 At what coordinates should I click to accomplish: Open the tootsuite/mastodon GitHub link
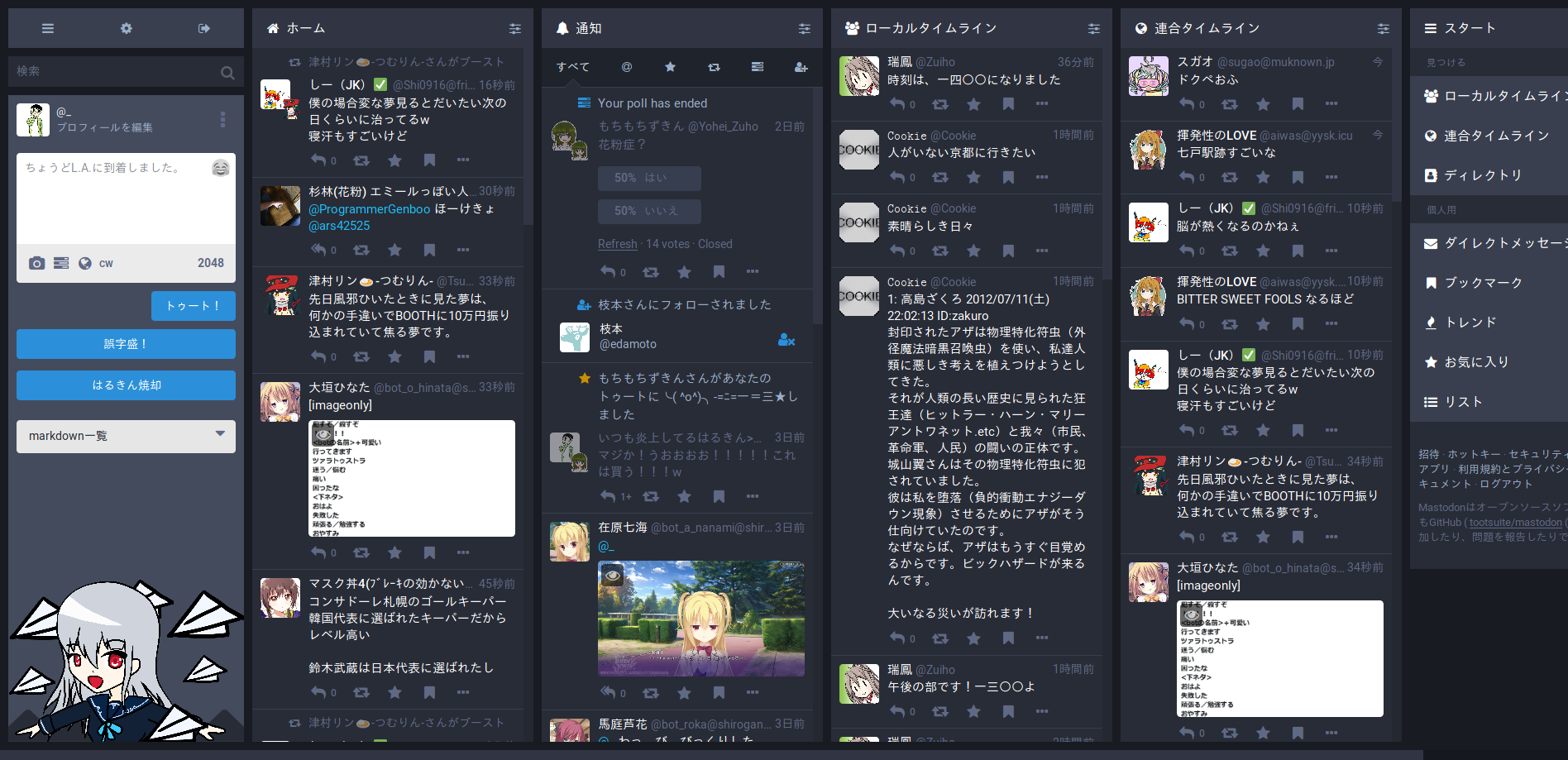click(1516, 523)
